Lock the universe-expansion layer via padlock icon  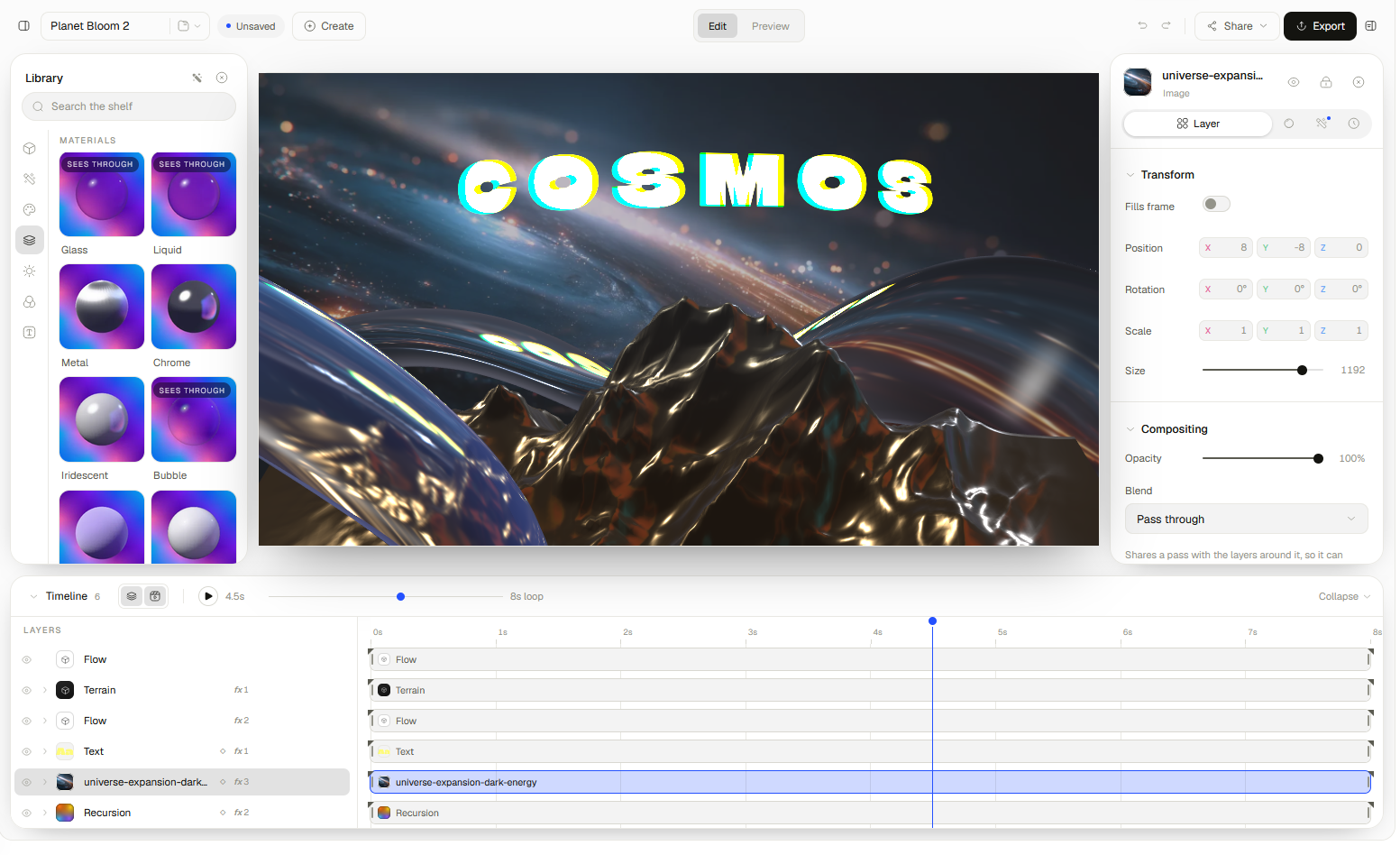[1325, 82]
